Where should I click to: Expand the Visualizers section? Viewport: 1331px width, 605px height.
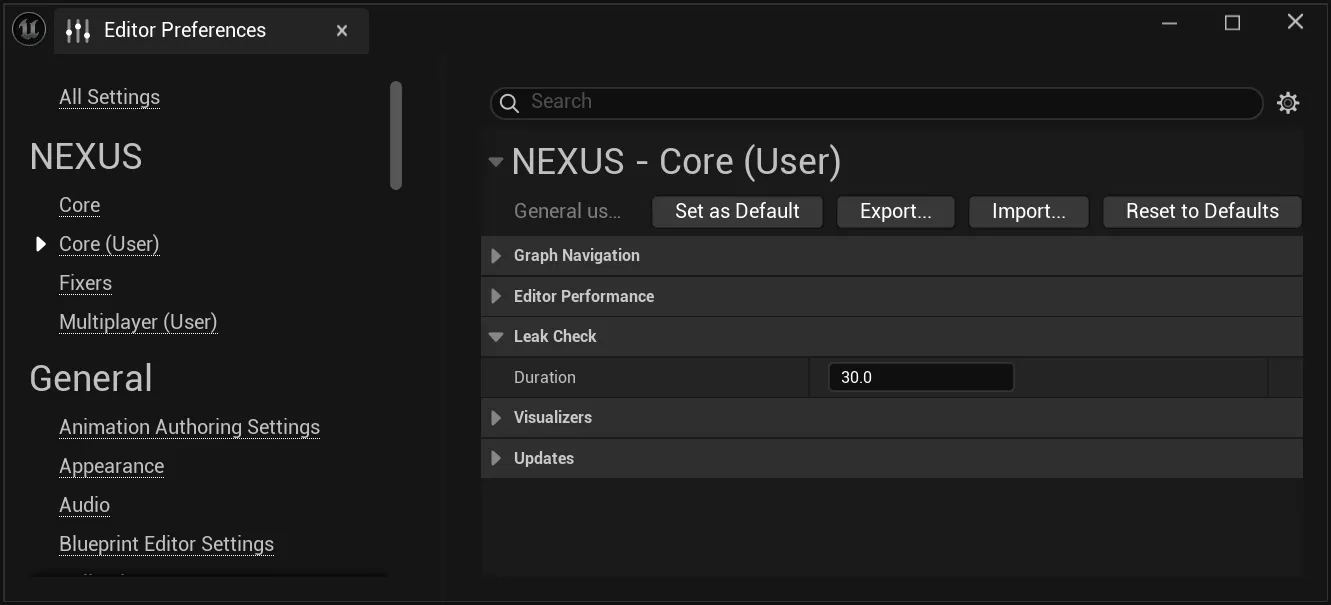496,417
